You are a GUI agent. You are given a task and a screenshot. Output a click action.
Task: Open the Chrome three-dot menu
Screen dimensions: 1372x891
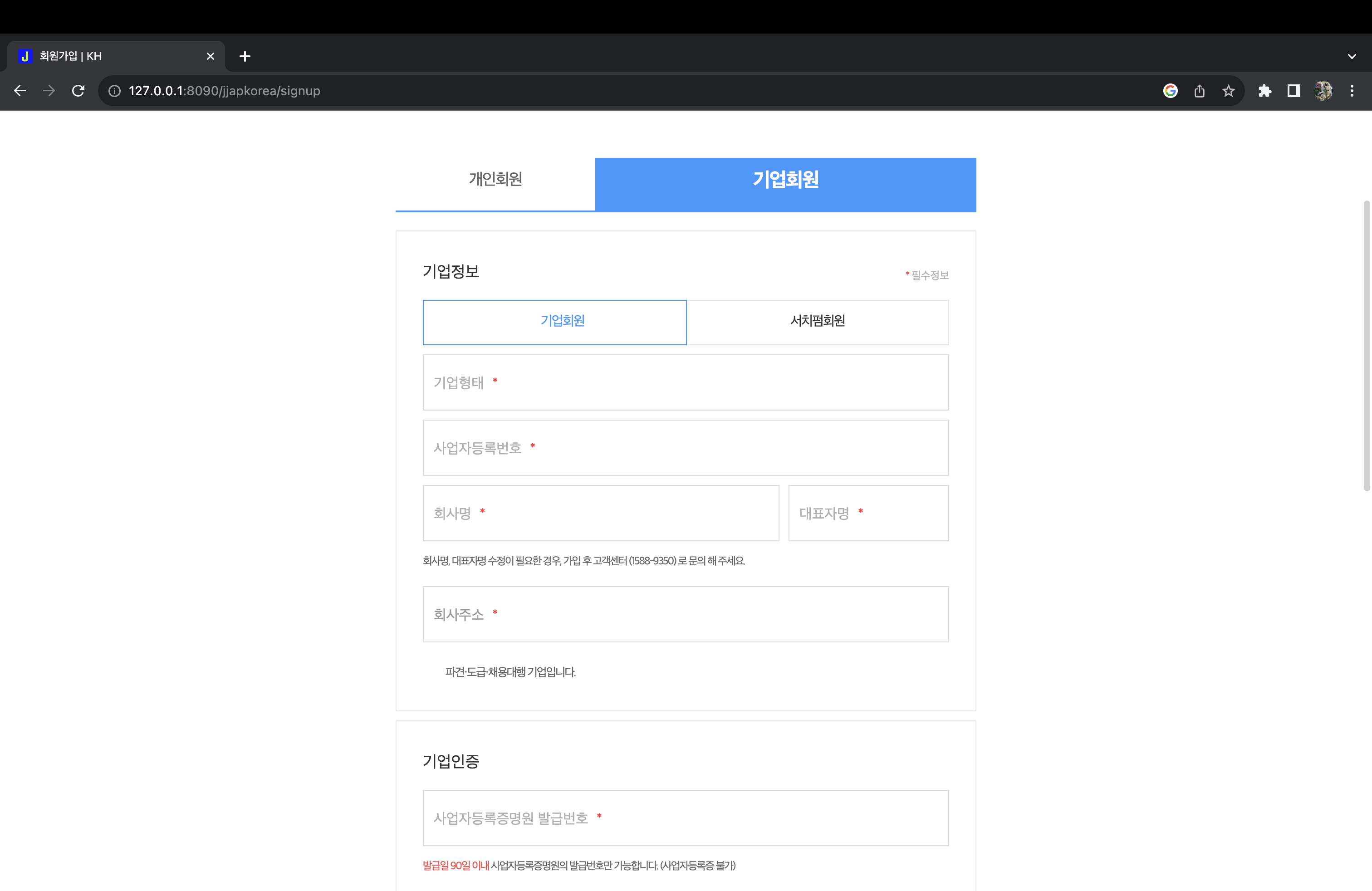point(1352,90)
